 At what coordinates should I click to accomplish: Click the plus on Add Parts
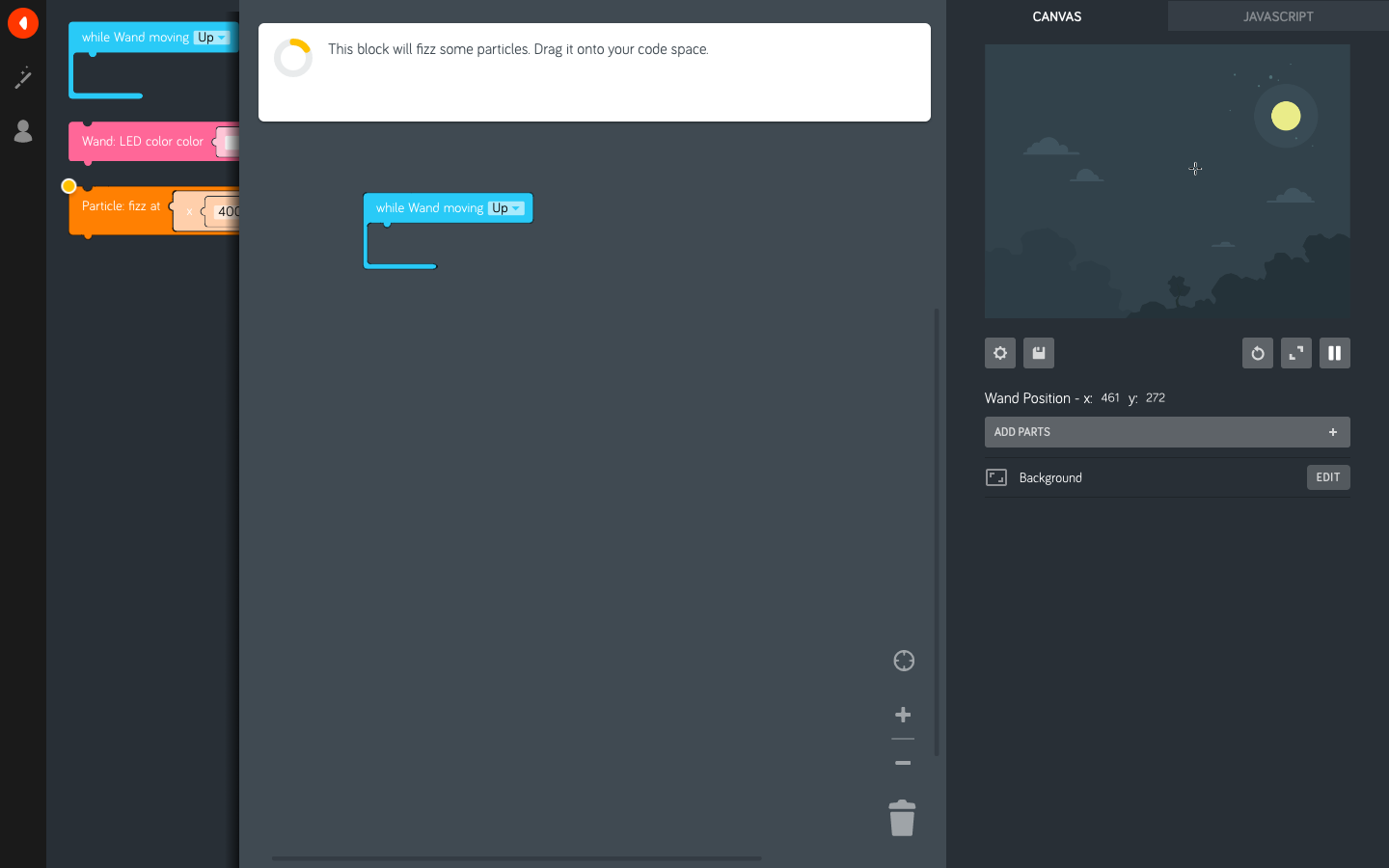click(1333, 432)
